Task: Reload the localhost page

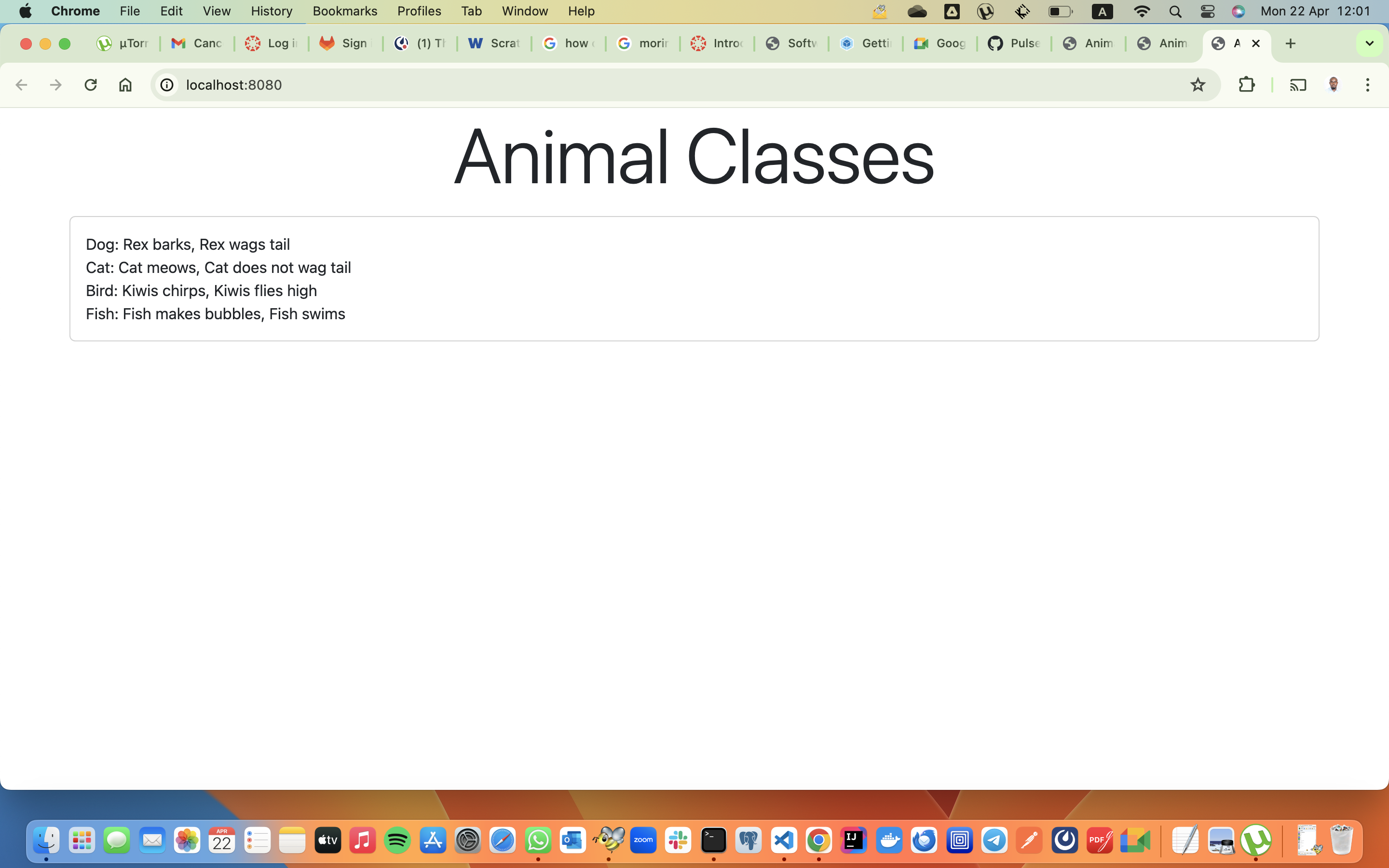Action: [90, 85]
